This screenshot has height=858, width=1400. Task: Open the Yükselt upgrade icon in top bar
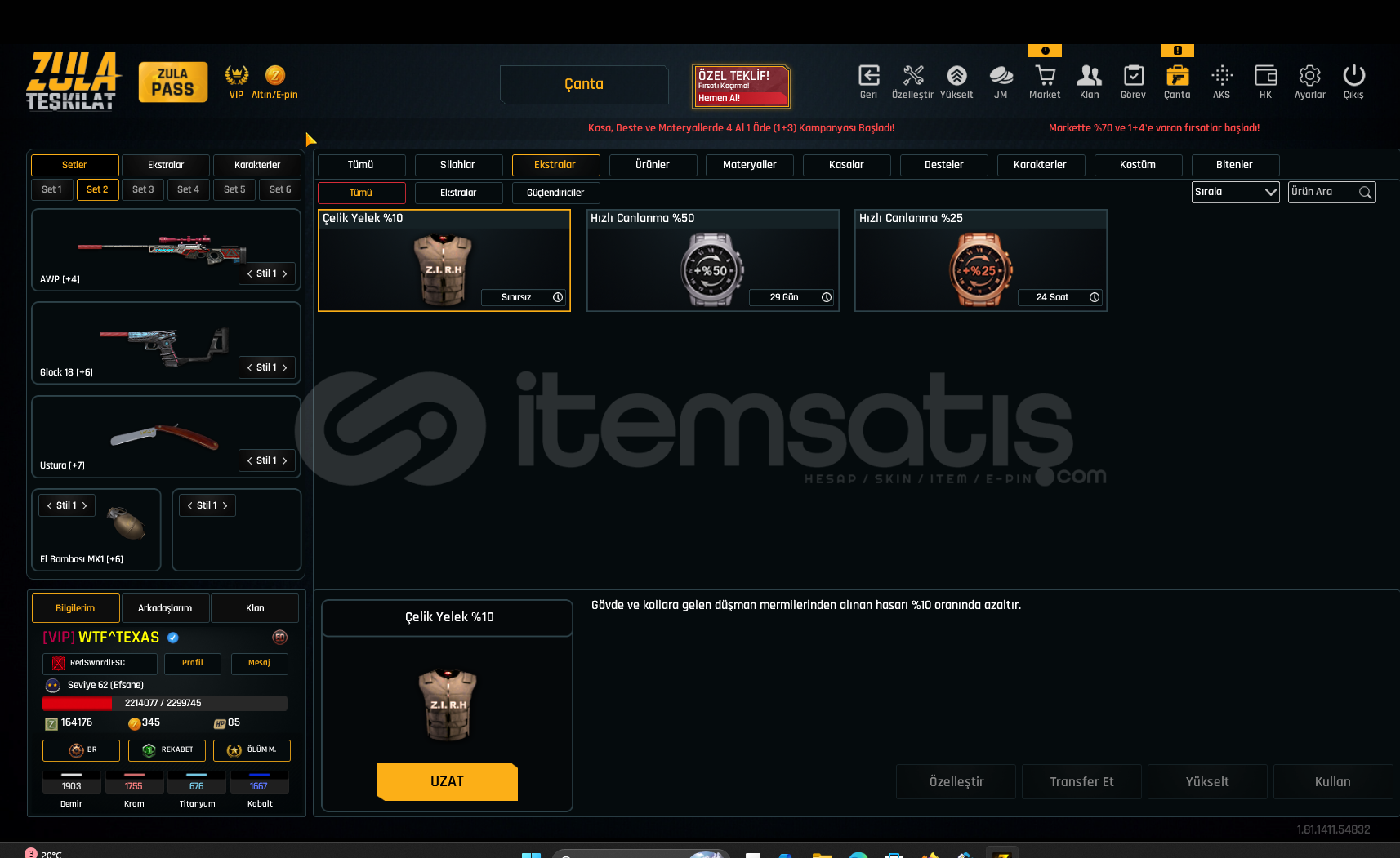(956, 76)
